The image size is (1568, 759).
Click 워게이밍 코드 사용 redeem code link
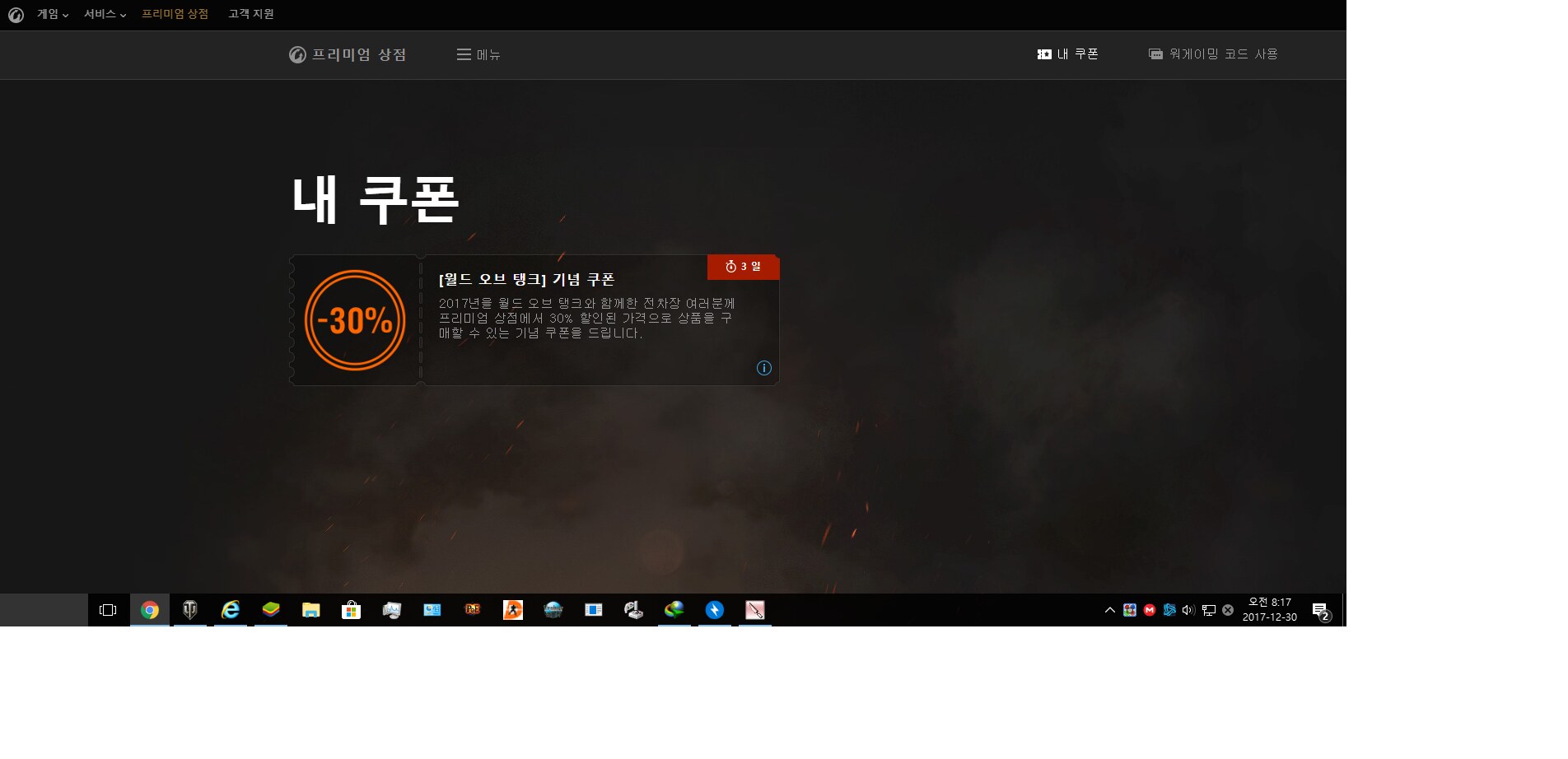click(x=1213, y=54)
